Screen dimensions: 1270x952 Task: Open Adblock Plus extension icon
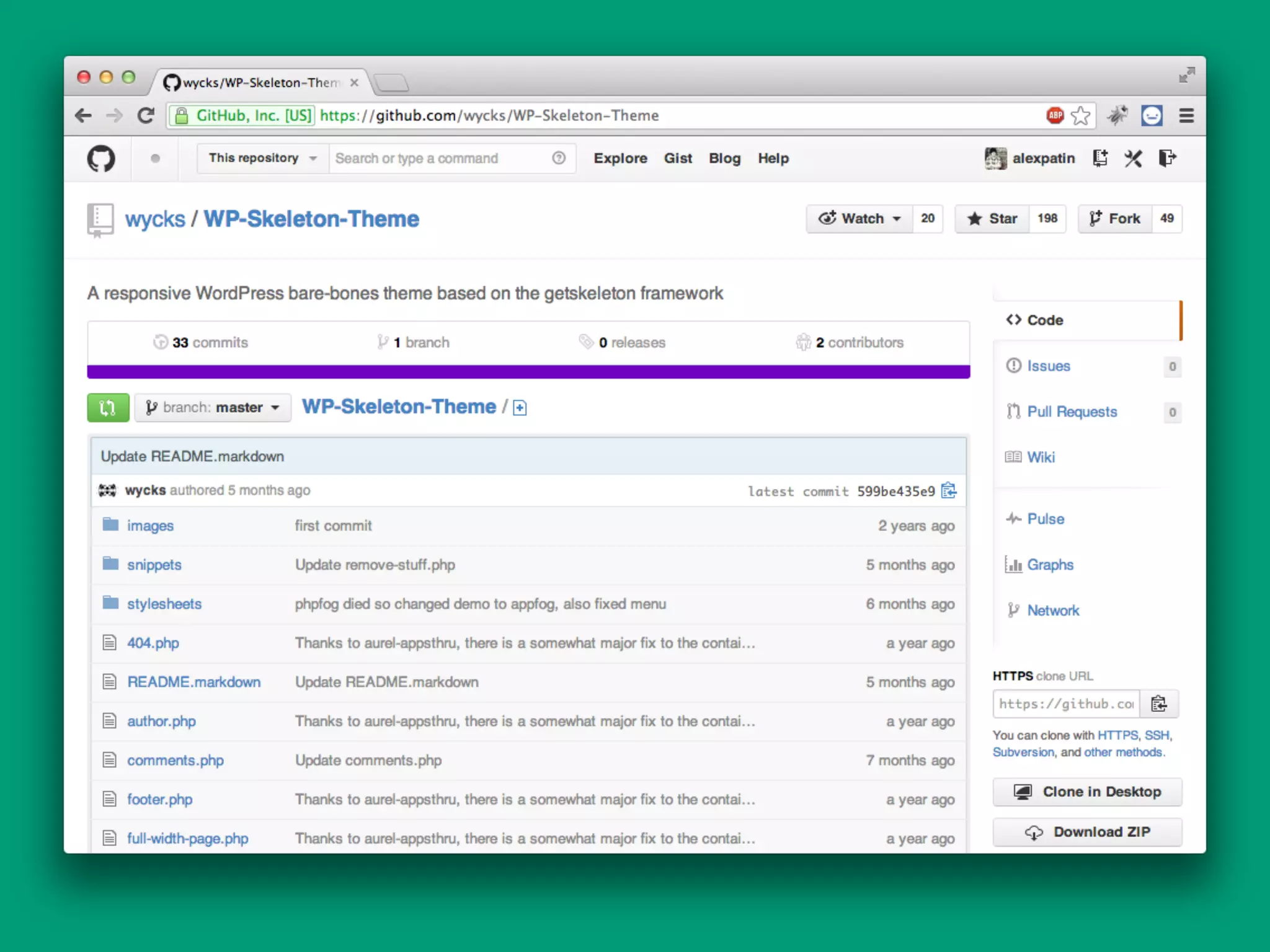click(1055, 115)
